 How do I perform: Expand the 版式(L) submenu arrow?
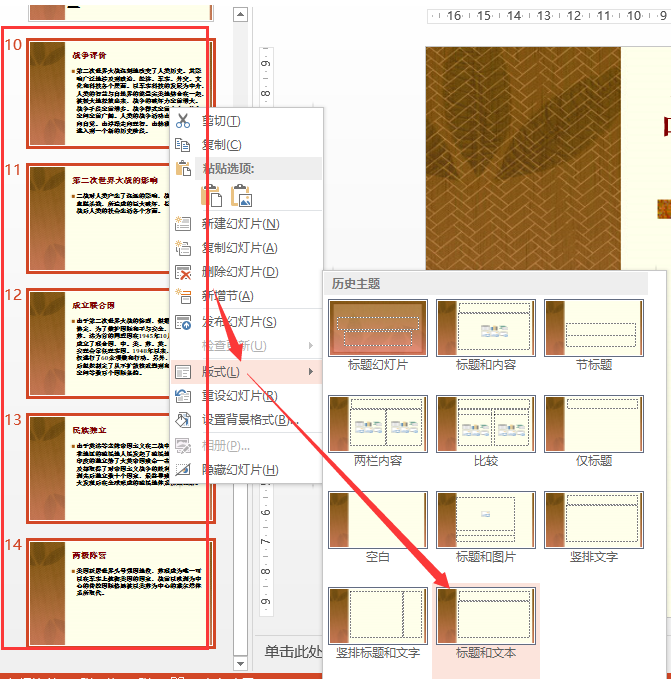point(310,372)
